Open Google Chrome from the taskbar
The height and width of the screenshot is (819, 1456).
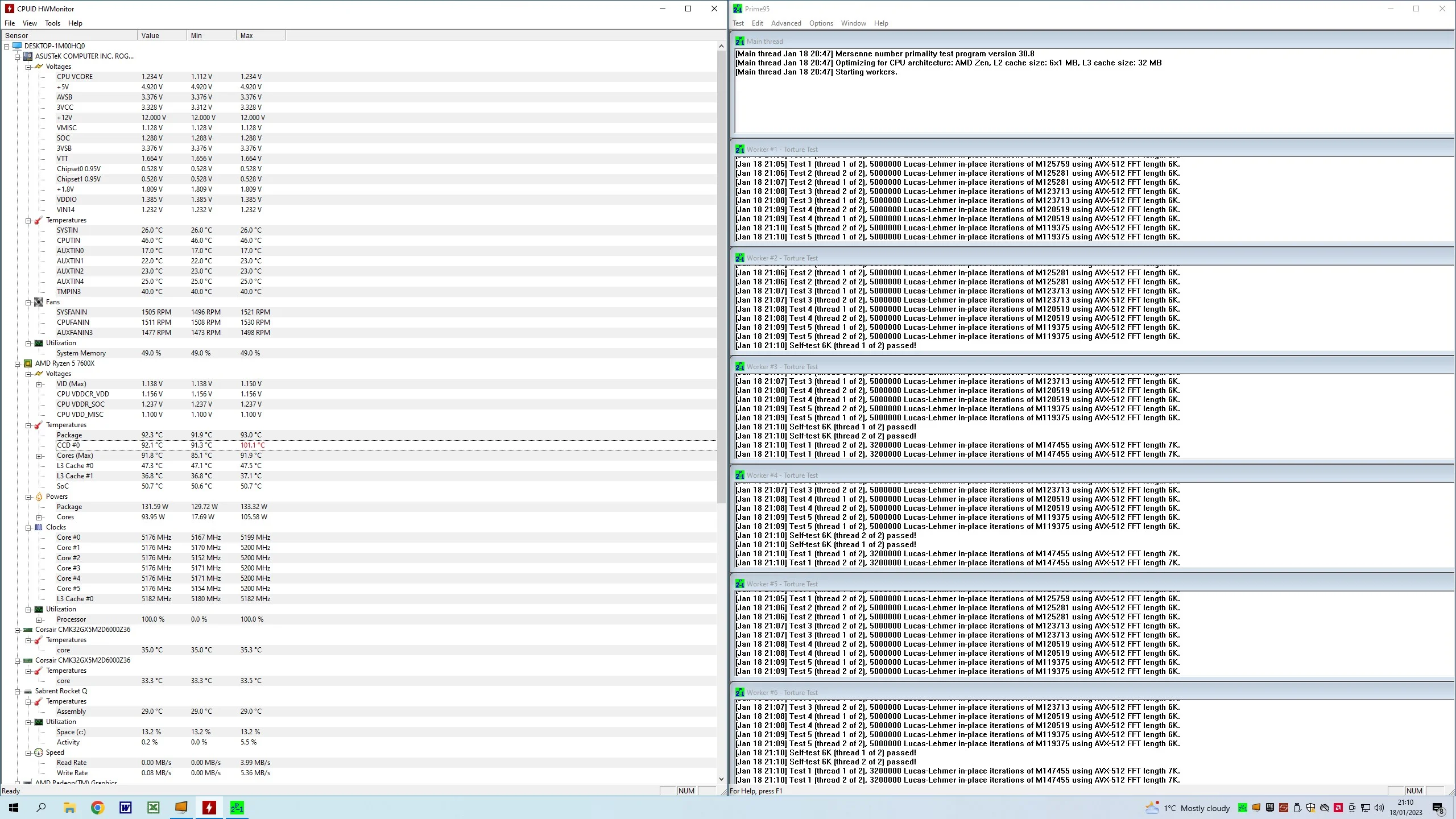pos(98,808)
